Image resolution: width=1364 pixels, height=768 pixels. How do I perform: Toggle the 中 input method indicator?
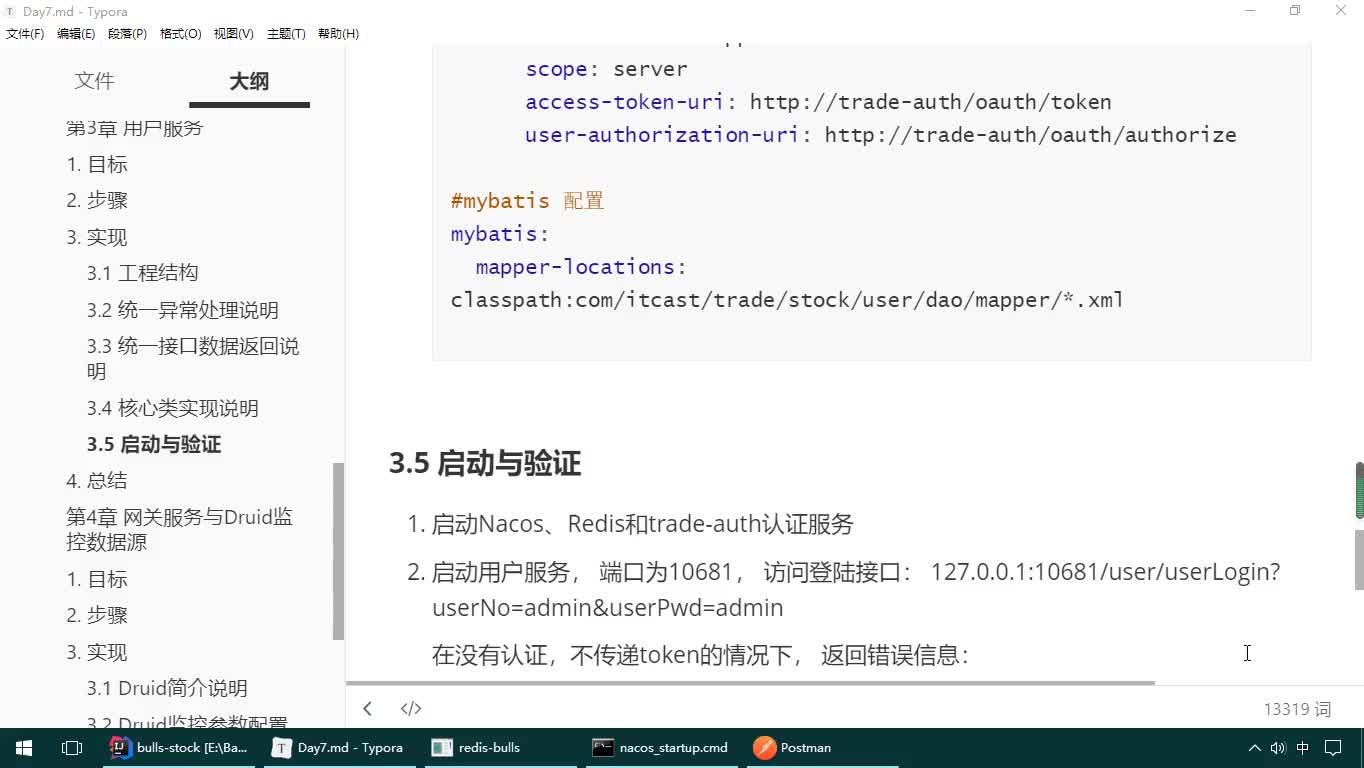coord(1302,747)
